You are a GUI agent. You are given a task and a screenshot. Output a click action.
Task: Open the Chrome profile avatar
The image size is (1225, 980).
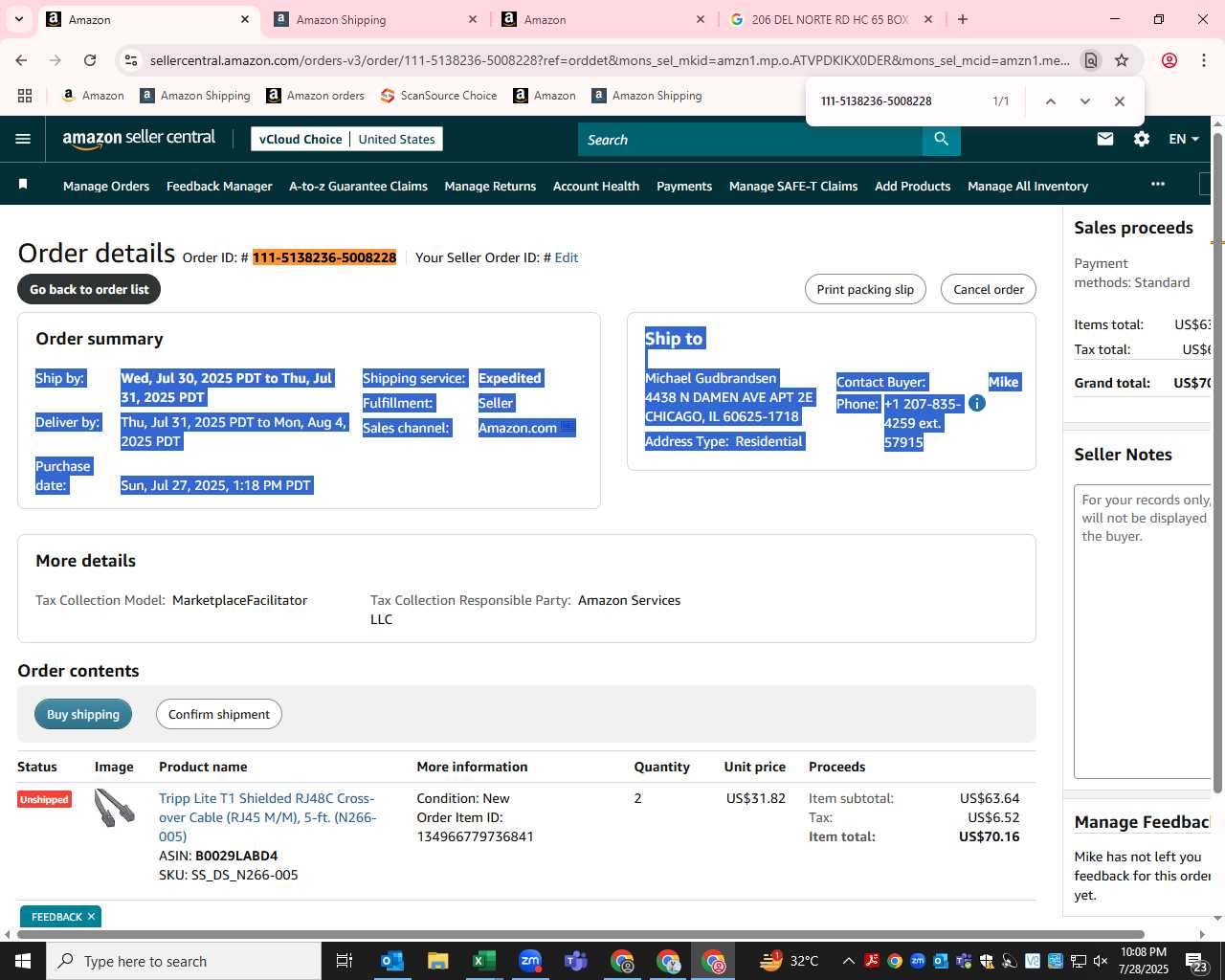[x=1169, y=60]
